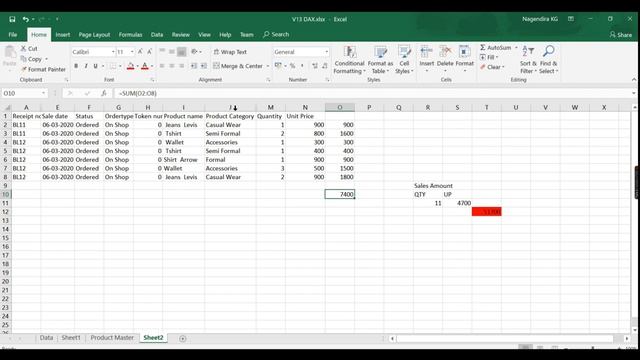Click Percent Style icon
This screenshot has height=360, width=640.
292,66
